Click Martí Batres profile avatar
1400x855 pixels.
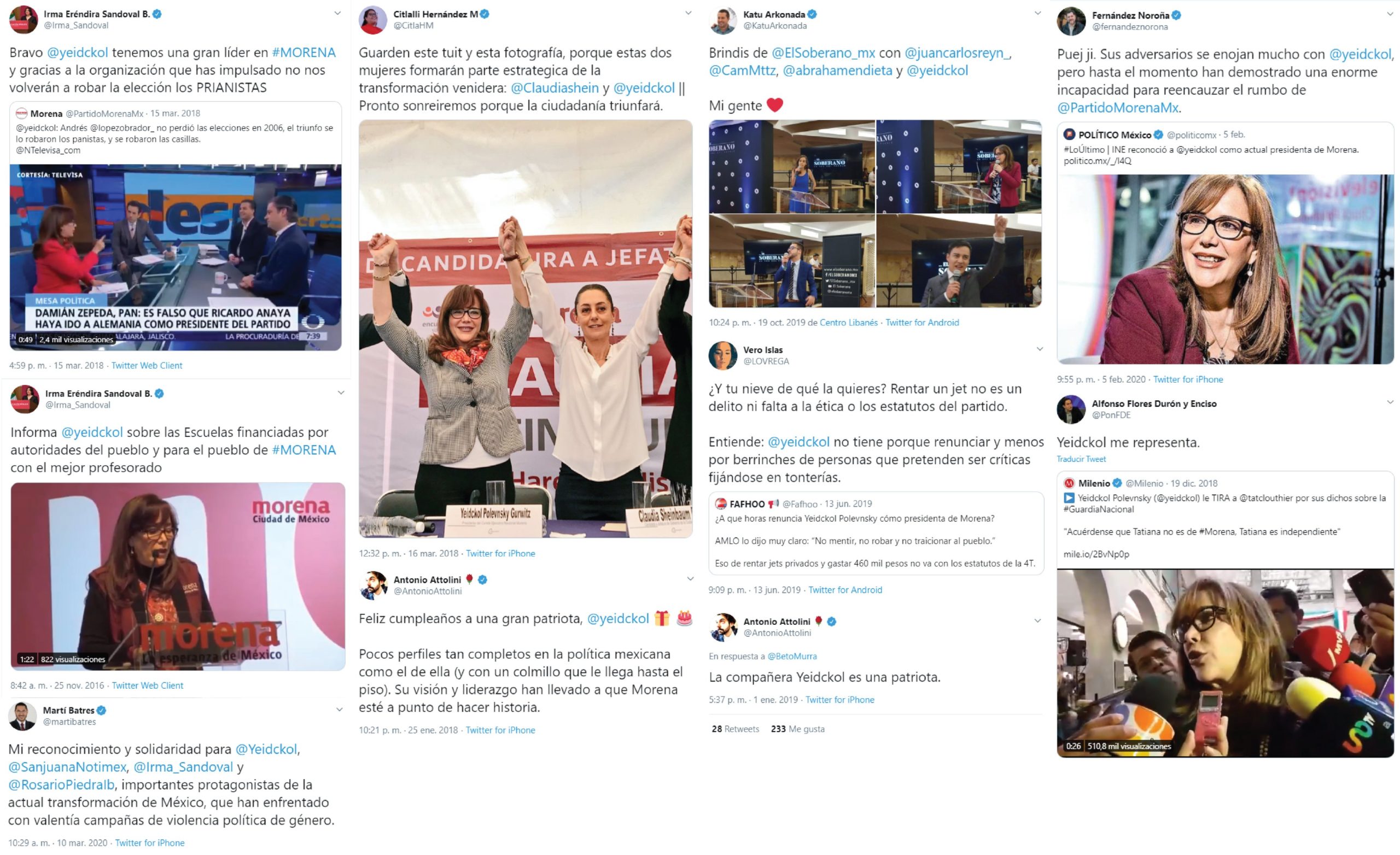[x=22, y=716]
